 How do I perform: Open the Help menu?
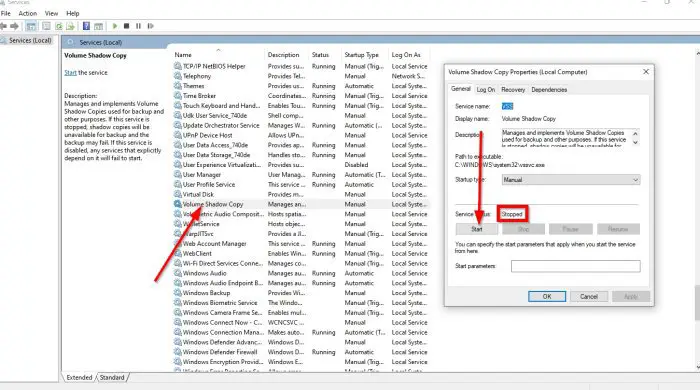tap(73, 13)
